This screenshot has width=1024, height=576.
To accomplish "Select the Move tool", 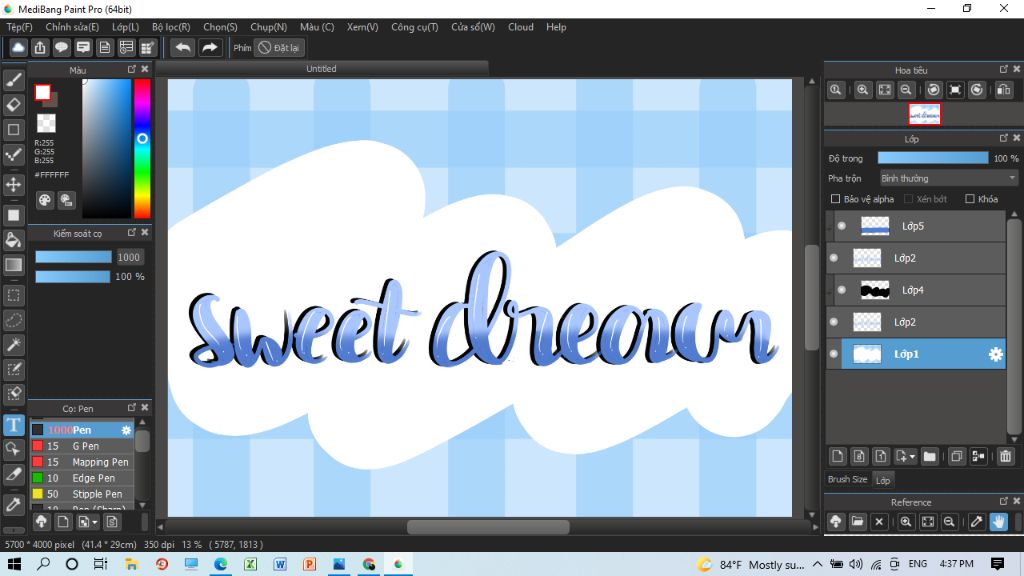I will pyautogui.click(x=14, y=185).
